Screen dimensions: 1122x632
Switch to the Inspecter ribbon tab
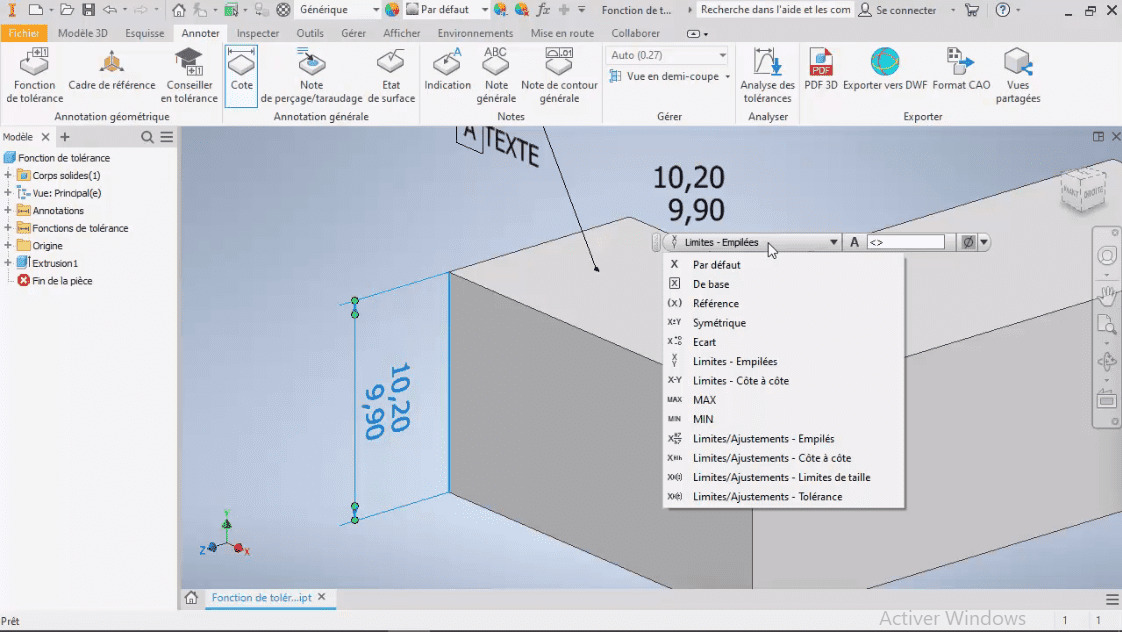[258, 33]
